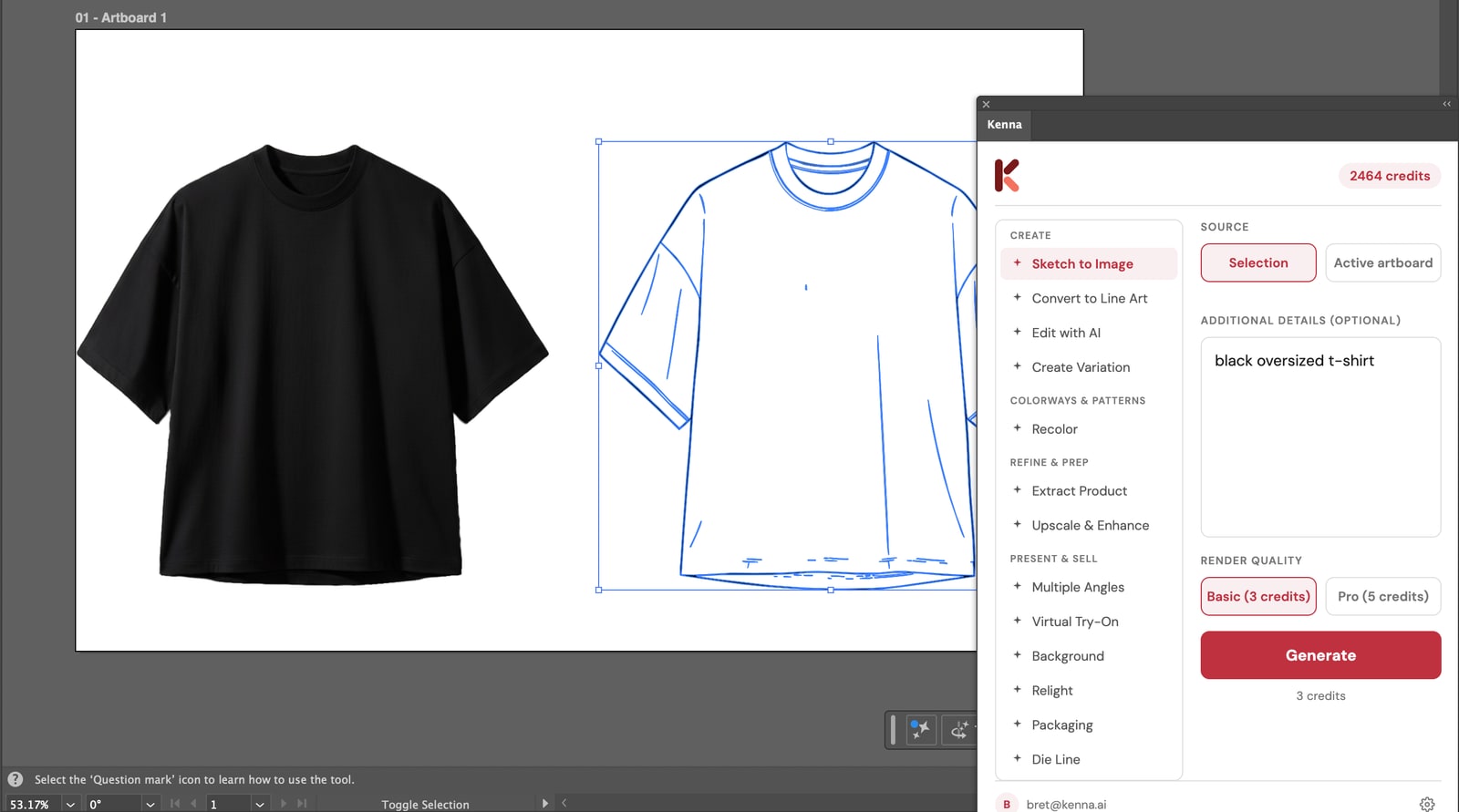The height and width of the screenshot is (812, 1459).
Task: Choose Active artboard as the source
Action: coord(1383,262)
